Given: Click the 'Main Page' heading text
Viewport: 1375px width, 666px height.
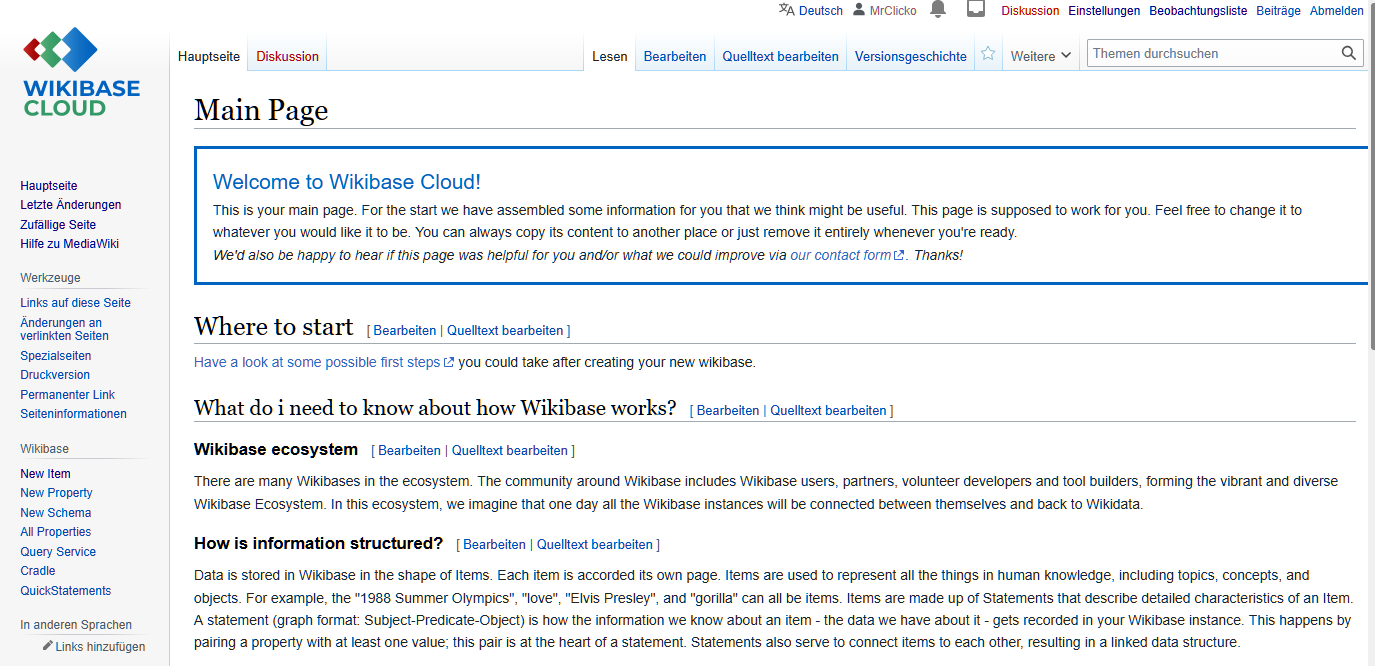Looking at the screenshot, I should point(261,109).
